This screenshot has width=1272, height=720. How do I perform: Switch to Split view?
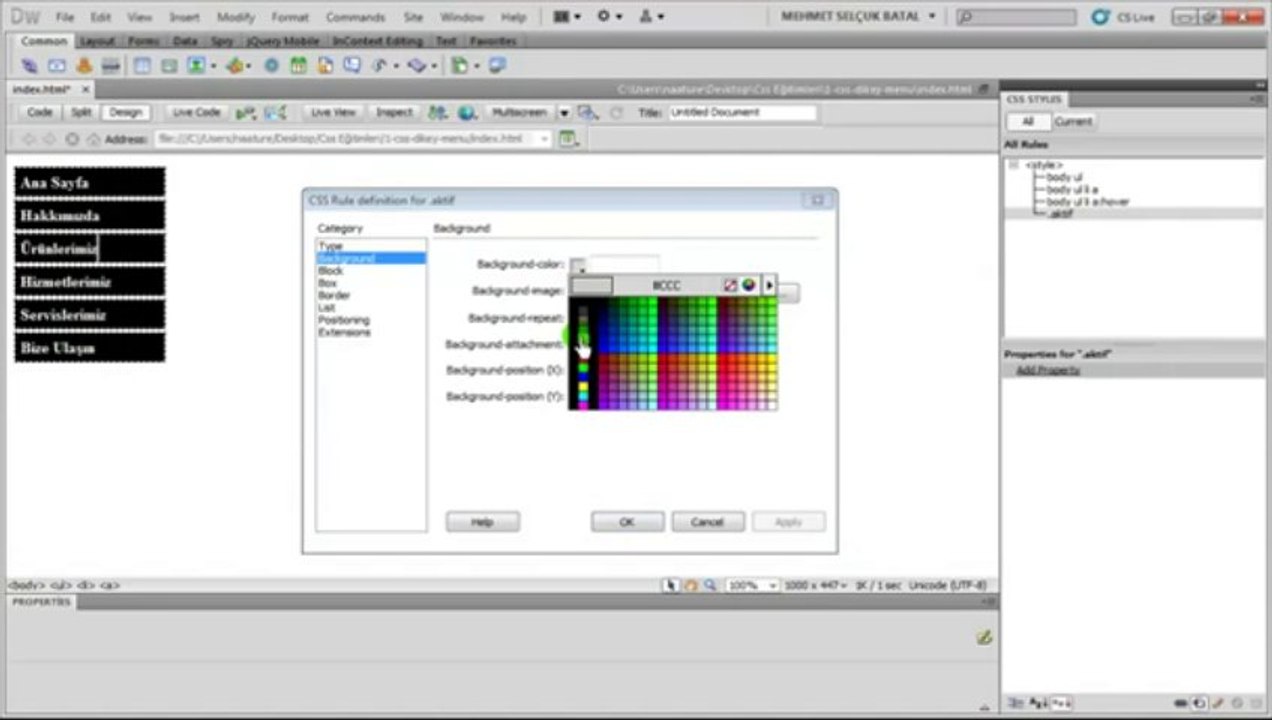pos(81,113)
